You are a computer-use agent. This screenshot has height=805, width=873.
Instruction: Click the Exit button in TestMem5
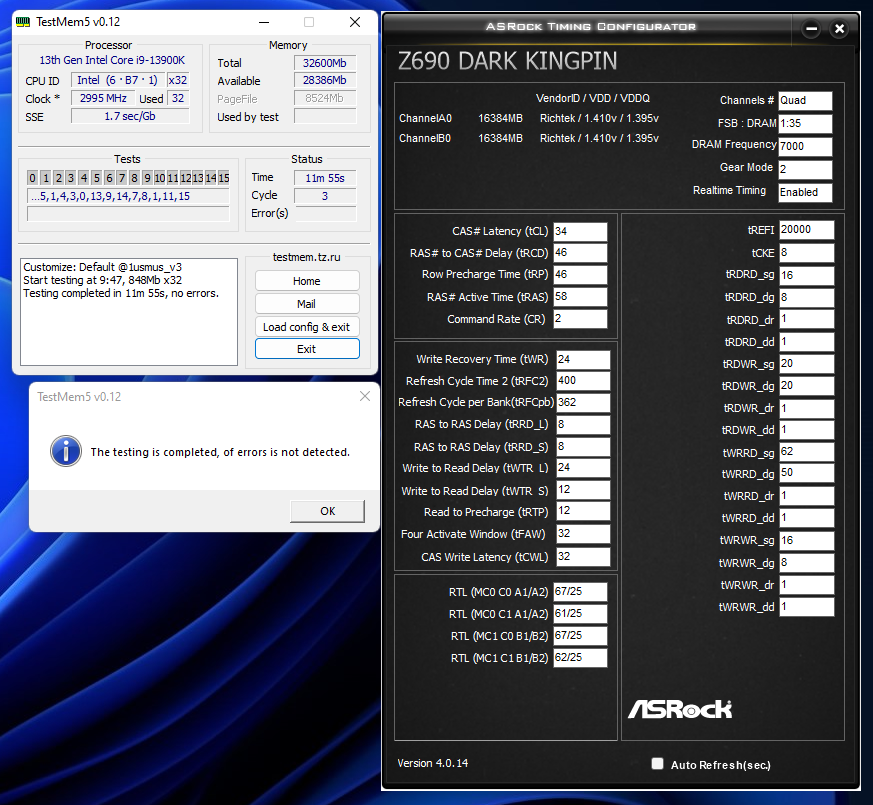pyautogui.click(x=307, y=349)
